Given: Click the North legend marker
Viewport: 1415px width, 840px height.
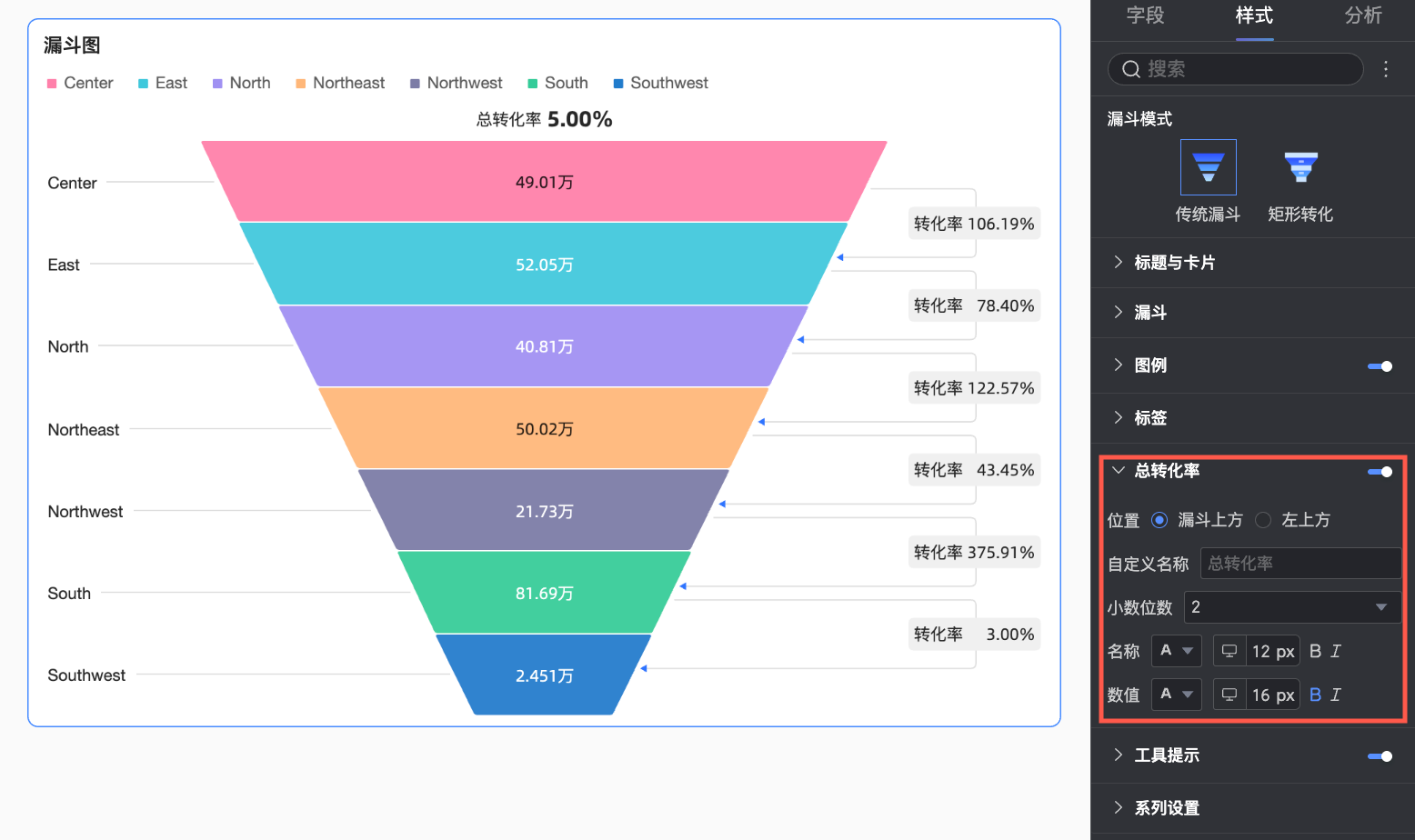Looking at the screenshot, I should 217,84.
